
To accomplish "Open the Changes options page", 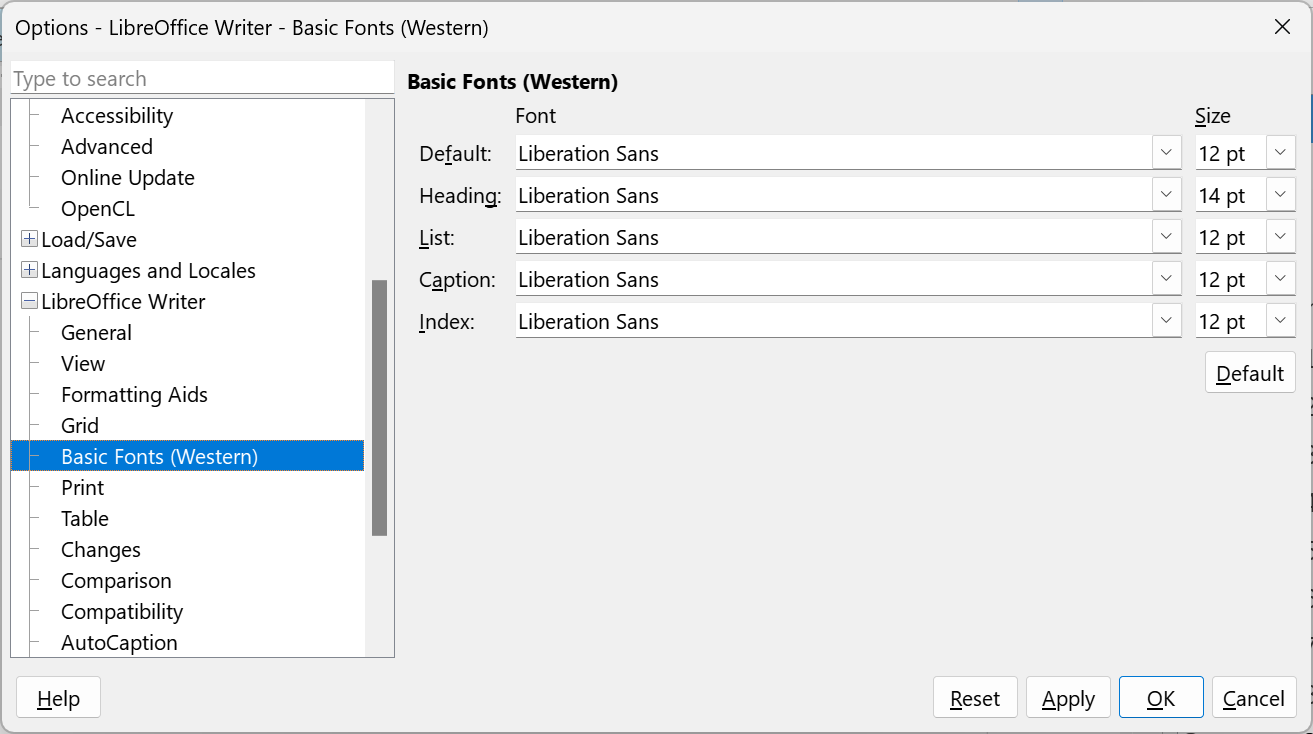I will click(101, 550).
